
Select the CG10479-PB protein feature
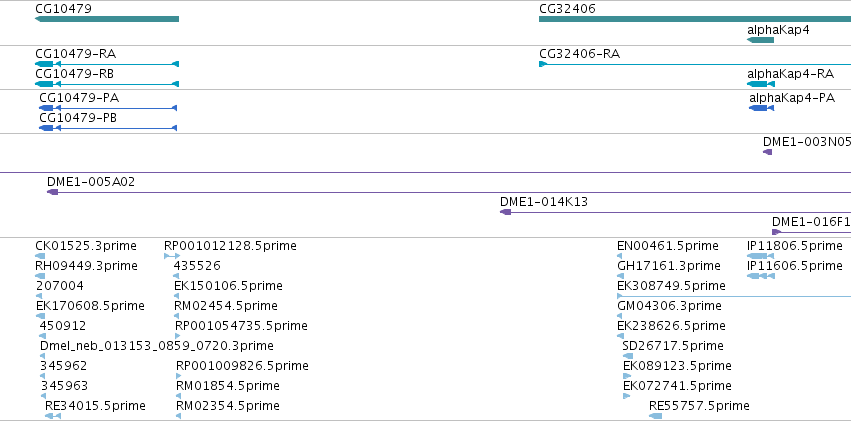(108, 128)
